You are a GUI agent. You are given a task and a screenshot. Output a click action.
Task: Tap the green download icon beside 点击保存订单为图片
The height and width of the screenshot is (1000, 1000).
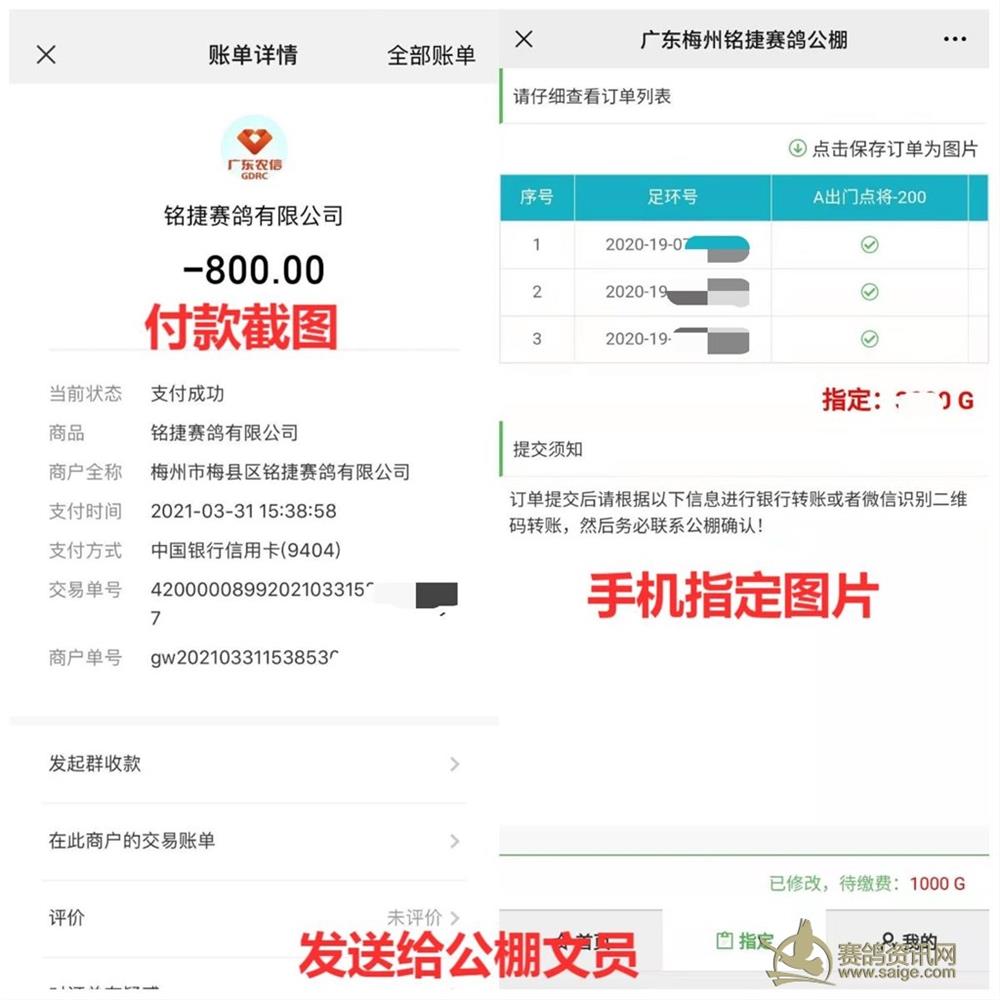(x=797, y=149)
